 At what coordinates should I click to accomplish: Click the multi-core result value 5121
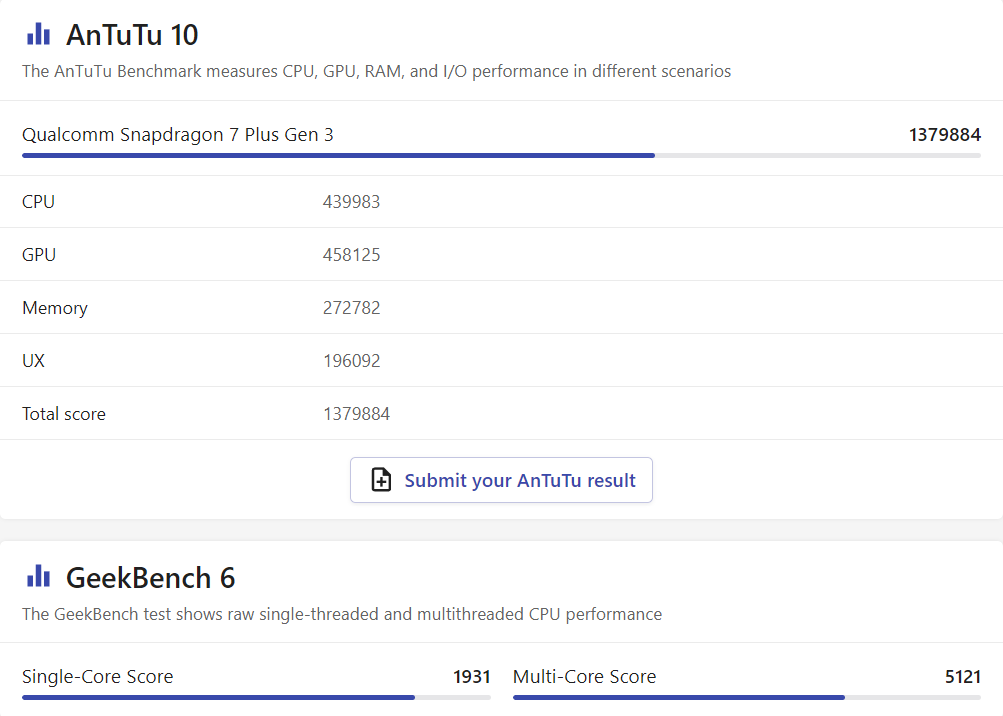point(962,677)
